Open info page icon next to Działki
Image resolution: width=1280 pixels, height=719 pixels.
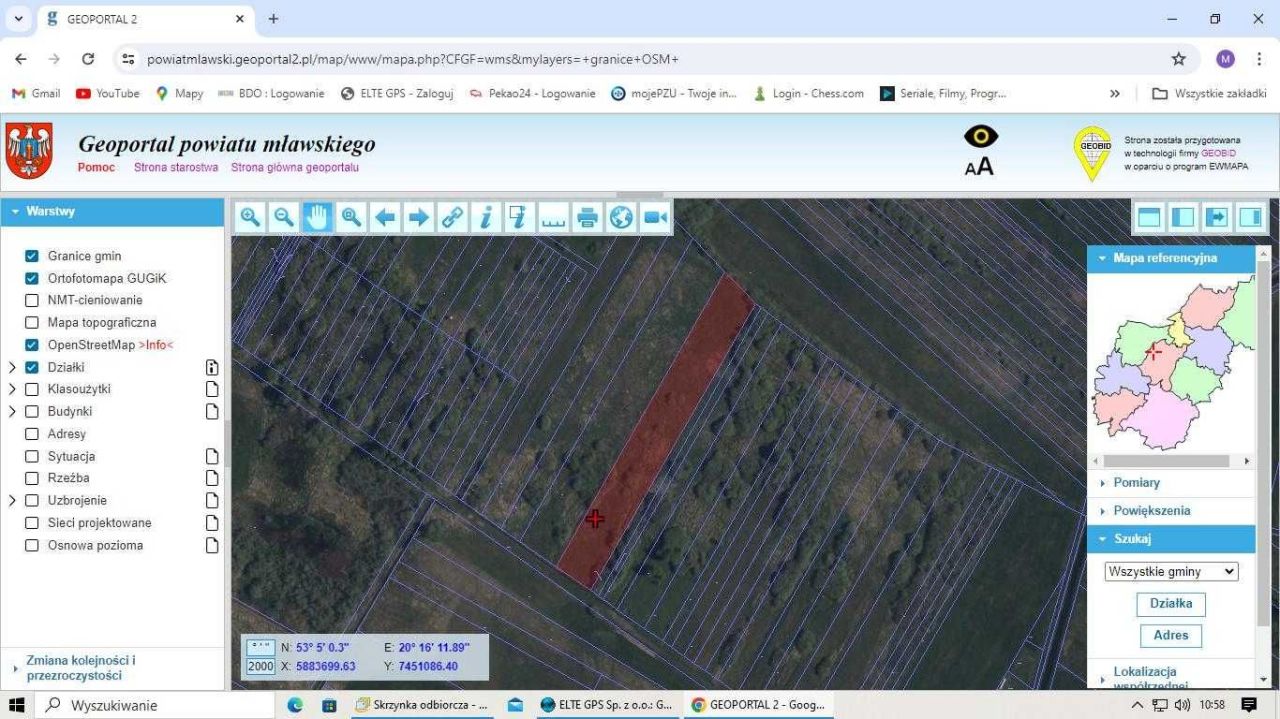tap(212, 367)
